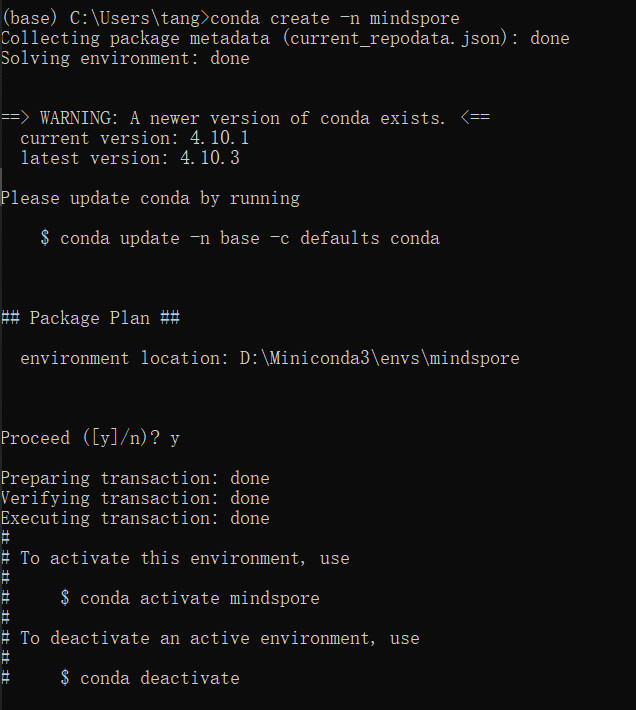
Task: Click the 'Collecting package metadata' line
Action: tap(285, 38)
